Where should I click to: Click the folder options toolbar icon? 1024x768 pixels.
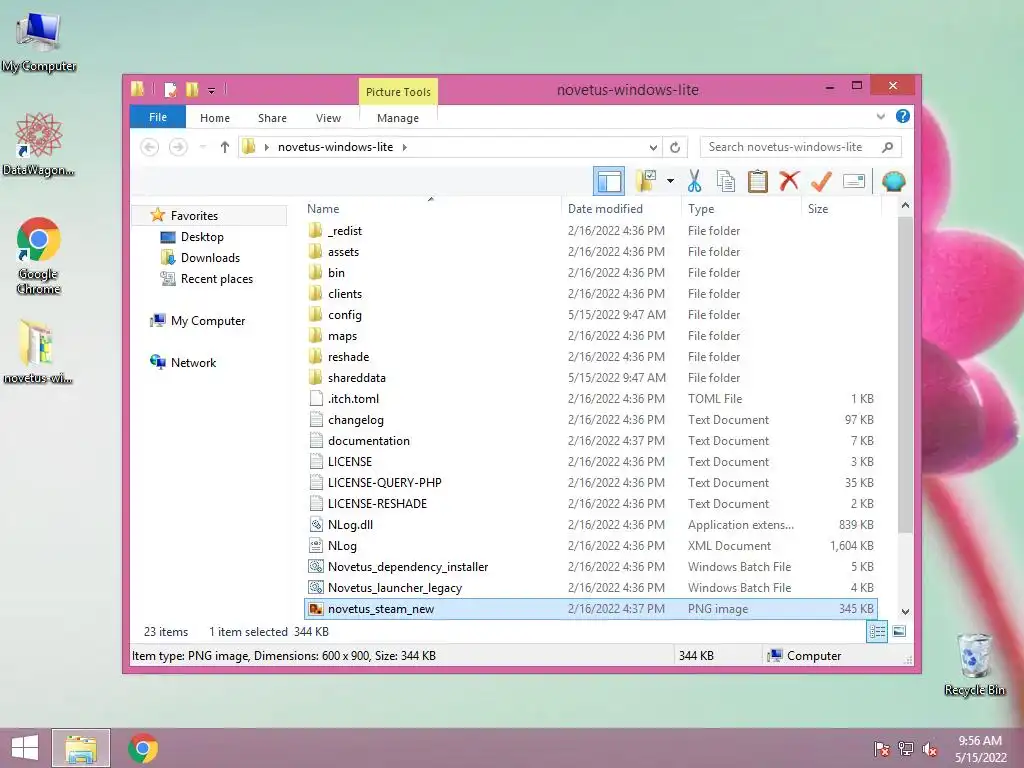[x=647, y=181]
